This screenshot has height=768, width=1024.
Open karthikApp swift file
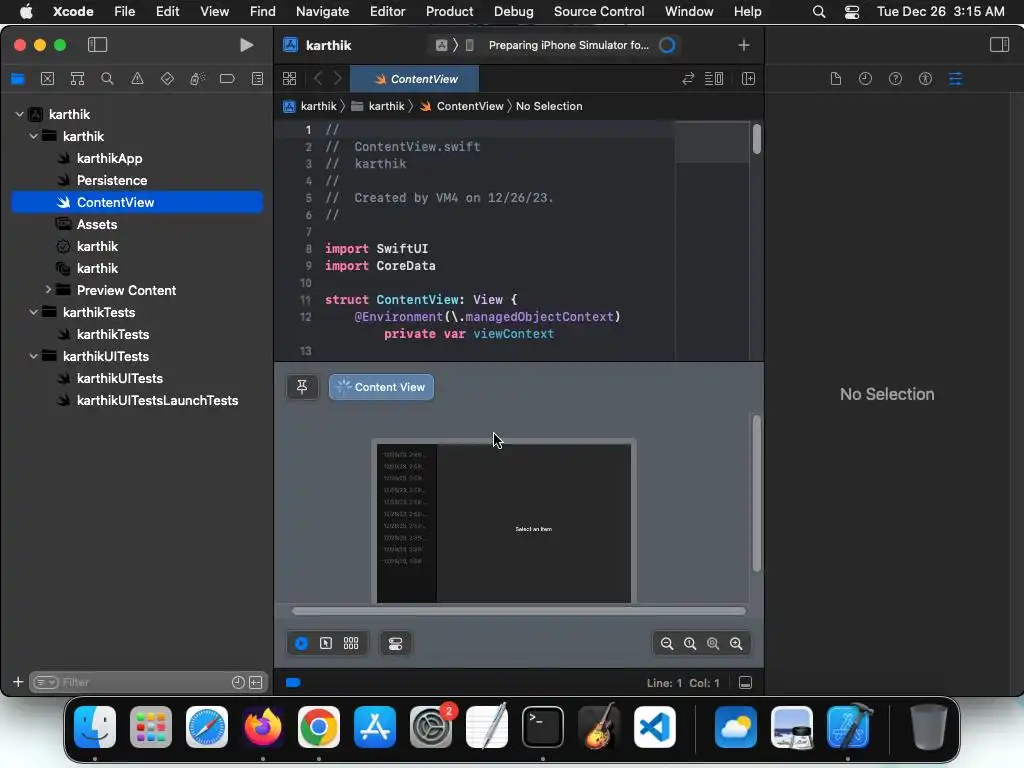click(109, 158)
